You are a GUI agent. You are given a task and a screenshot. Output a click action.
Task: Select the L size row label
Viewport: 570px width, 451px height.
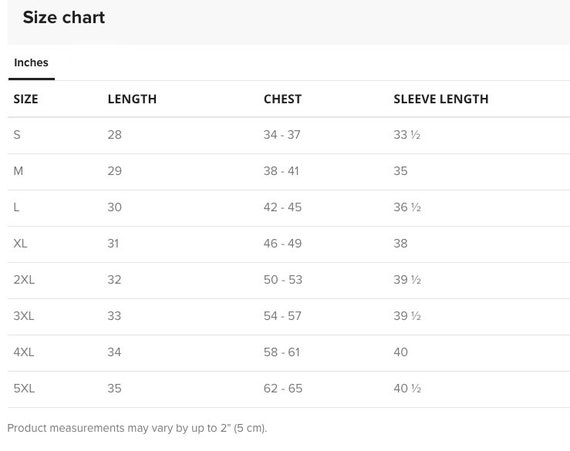[16, 207]
